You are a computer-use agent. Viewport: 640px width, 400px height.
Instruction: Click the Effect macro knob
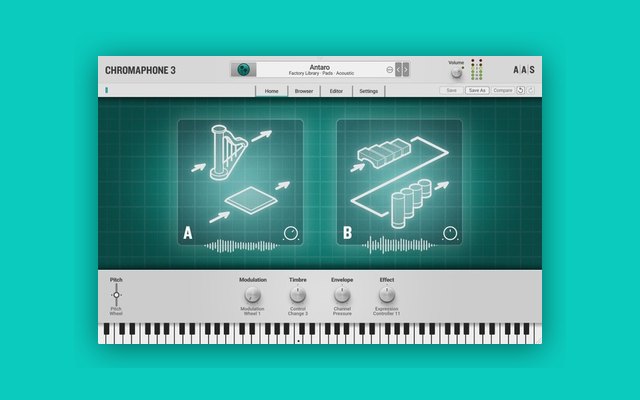click(x=387, y=294)
